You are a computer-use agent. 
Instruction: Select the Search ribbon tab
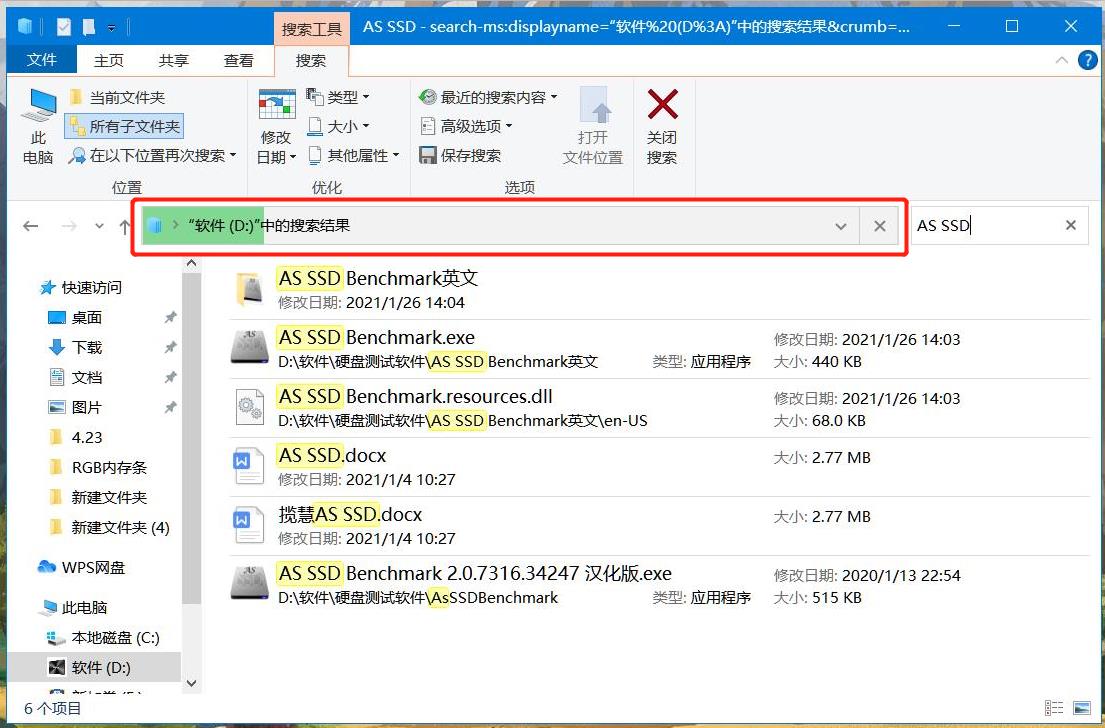coord(311,61)
